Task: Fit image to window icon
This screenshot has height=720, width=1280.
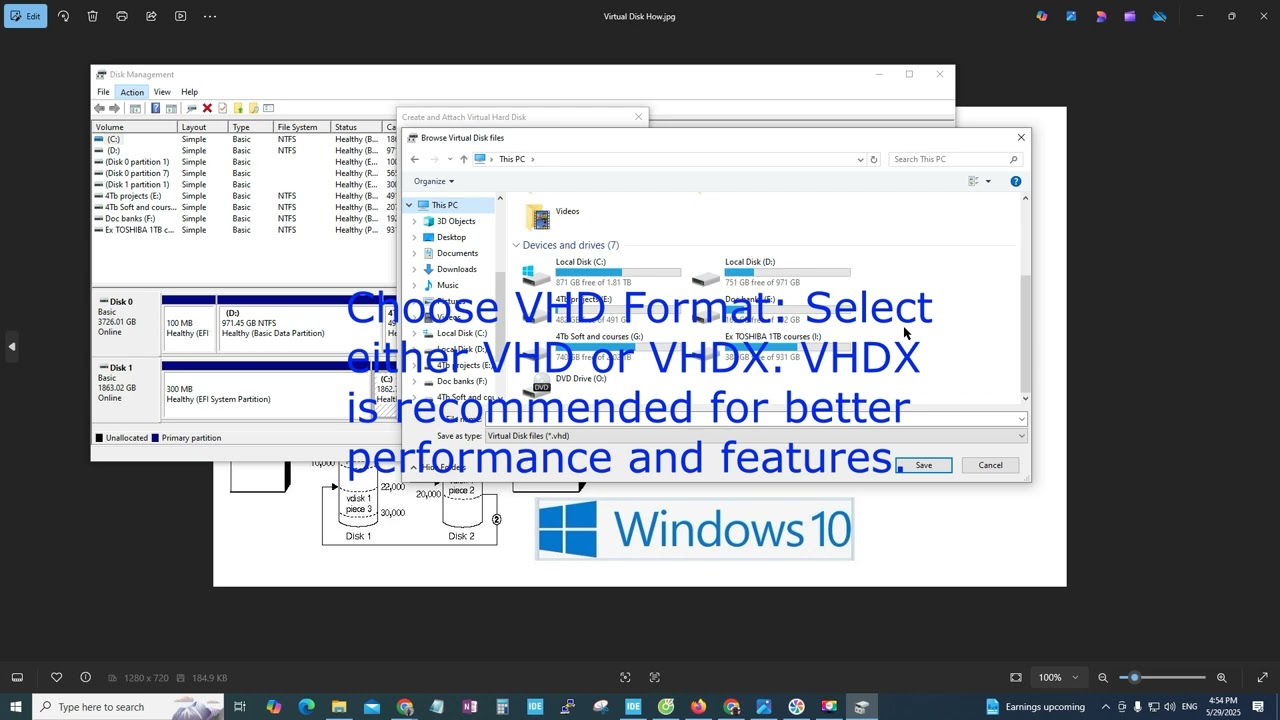Action: point(1016,677)
